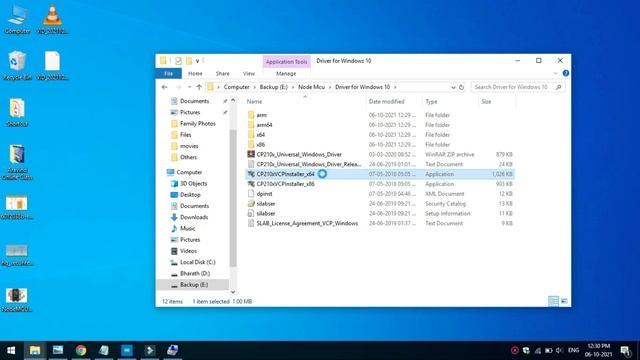Open File Explorer help icon
This screenshot has height=360, width=640.
(566, 73)
